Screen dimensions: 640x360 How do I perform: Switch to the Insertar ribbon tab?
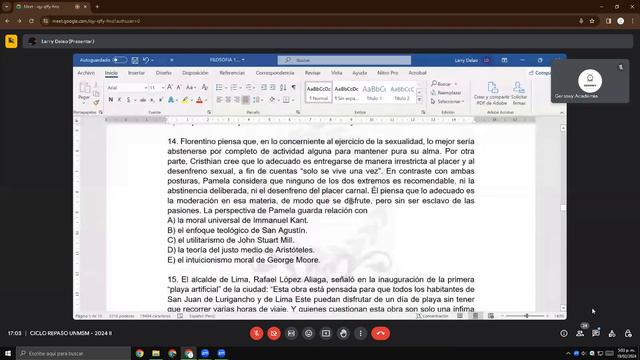136,73
